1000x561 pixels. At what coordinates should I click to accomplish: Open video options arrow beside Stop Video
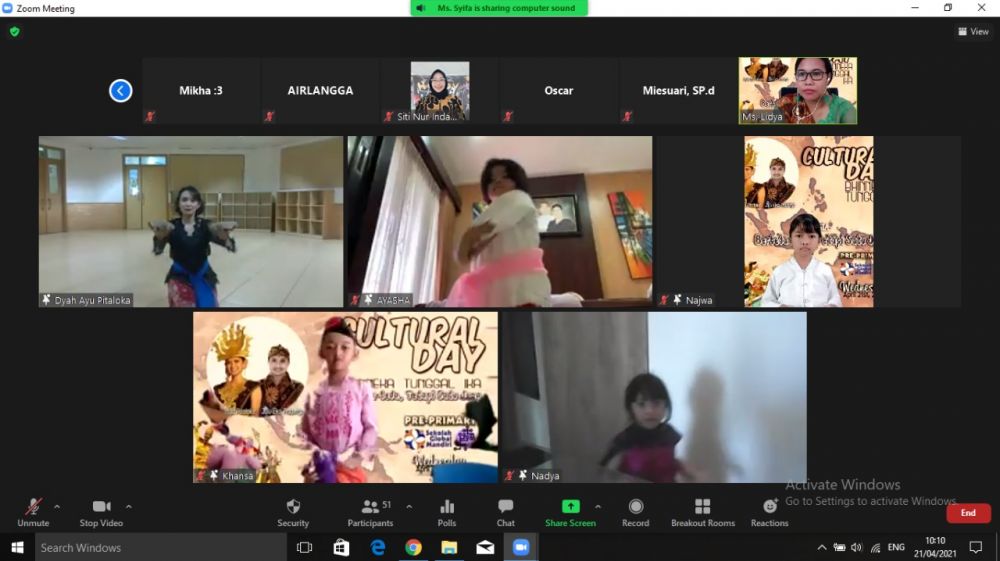point(129,507)
